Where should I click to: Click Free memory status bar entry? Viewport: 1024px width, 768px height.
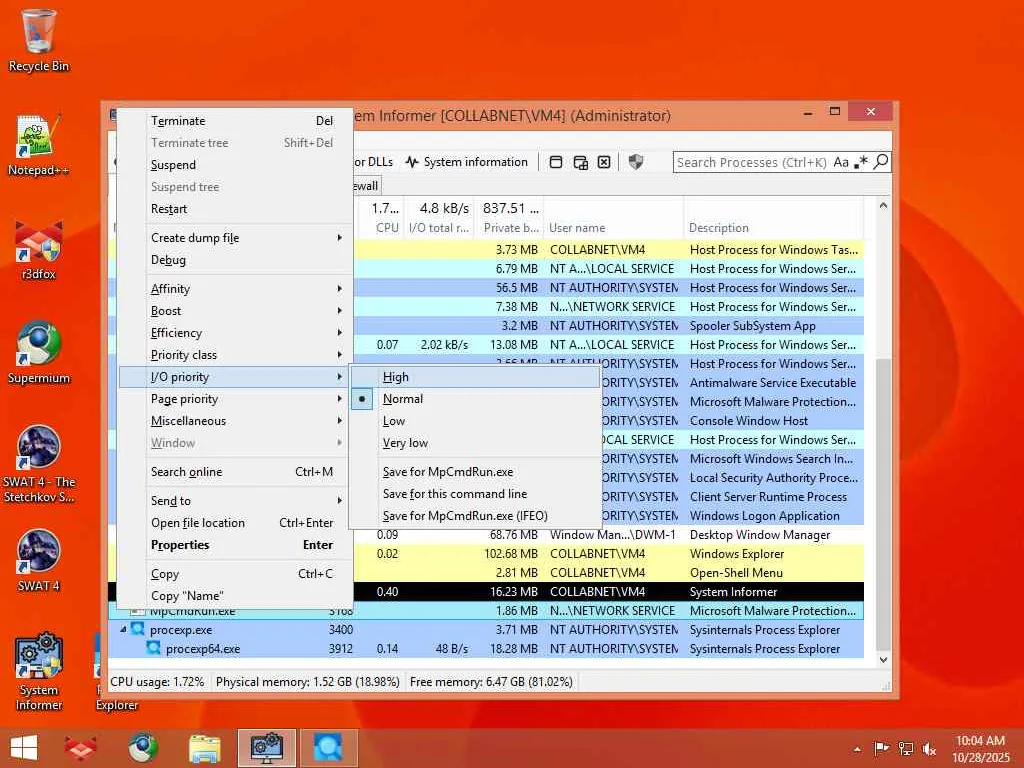pyautogui.click(x=491, y=682)
